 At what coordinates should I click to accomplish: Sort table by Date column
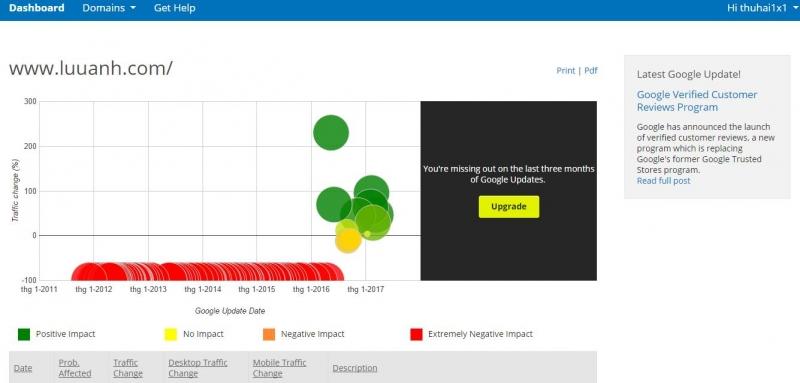tap(23, 368)
